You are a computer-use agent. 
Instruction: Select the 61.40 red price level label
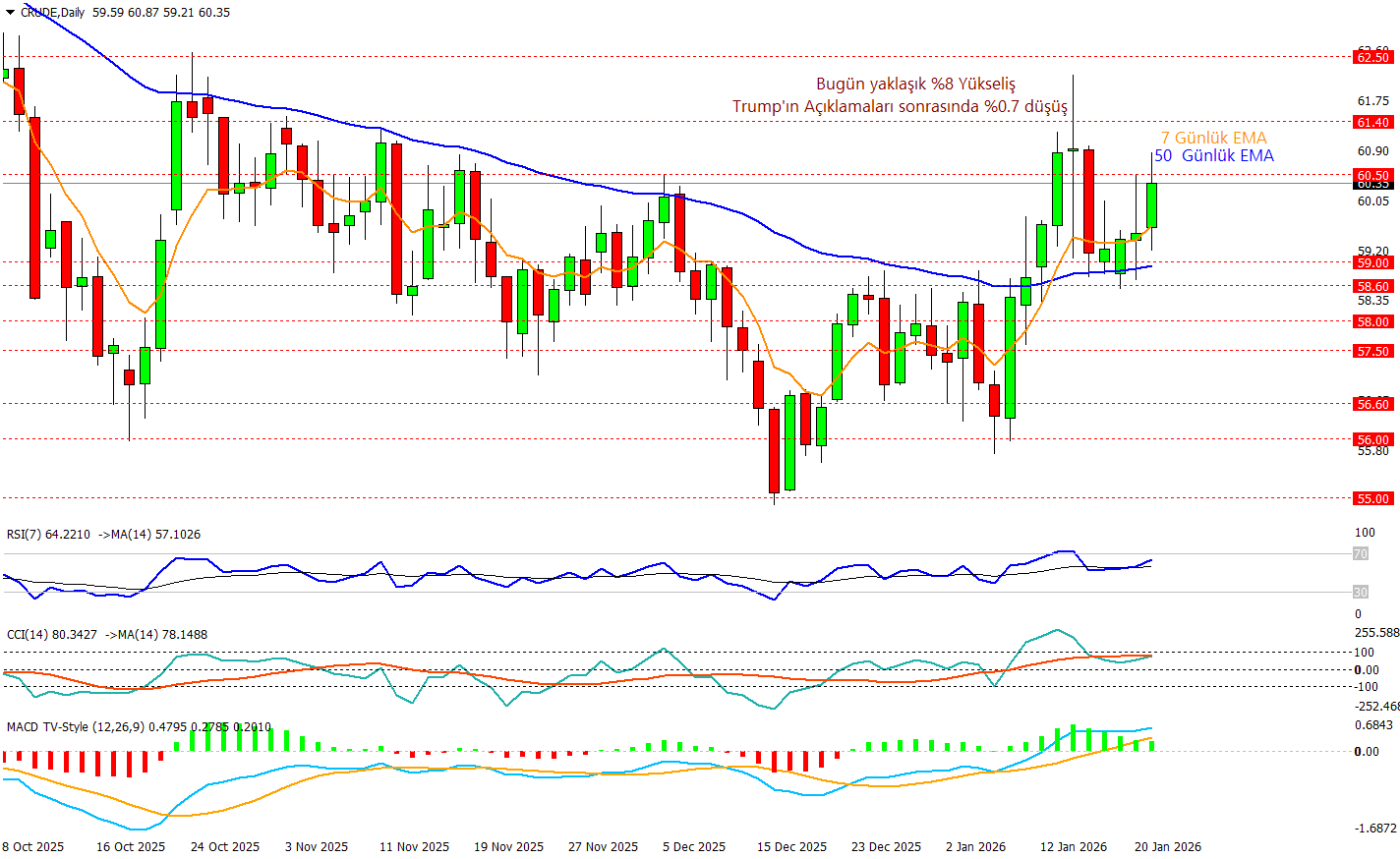coord(1373,123)
